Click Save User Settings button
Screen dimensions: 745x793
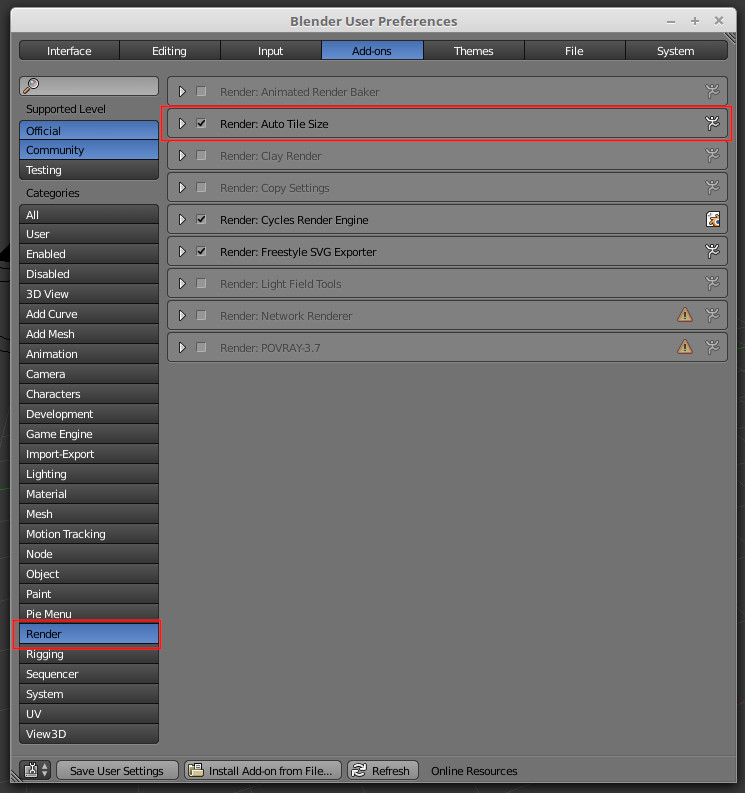click(117, 770)
